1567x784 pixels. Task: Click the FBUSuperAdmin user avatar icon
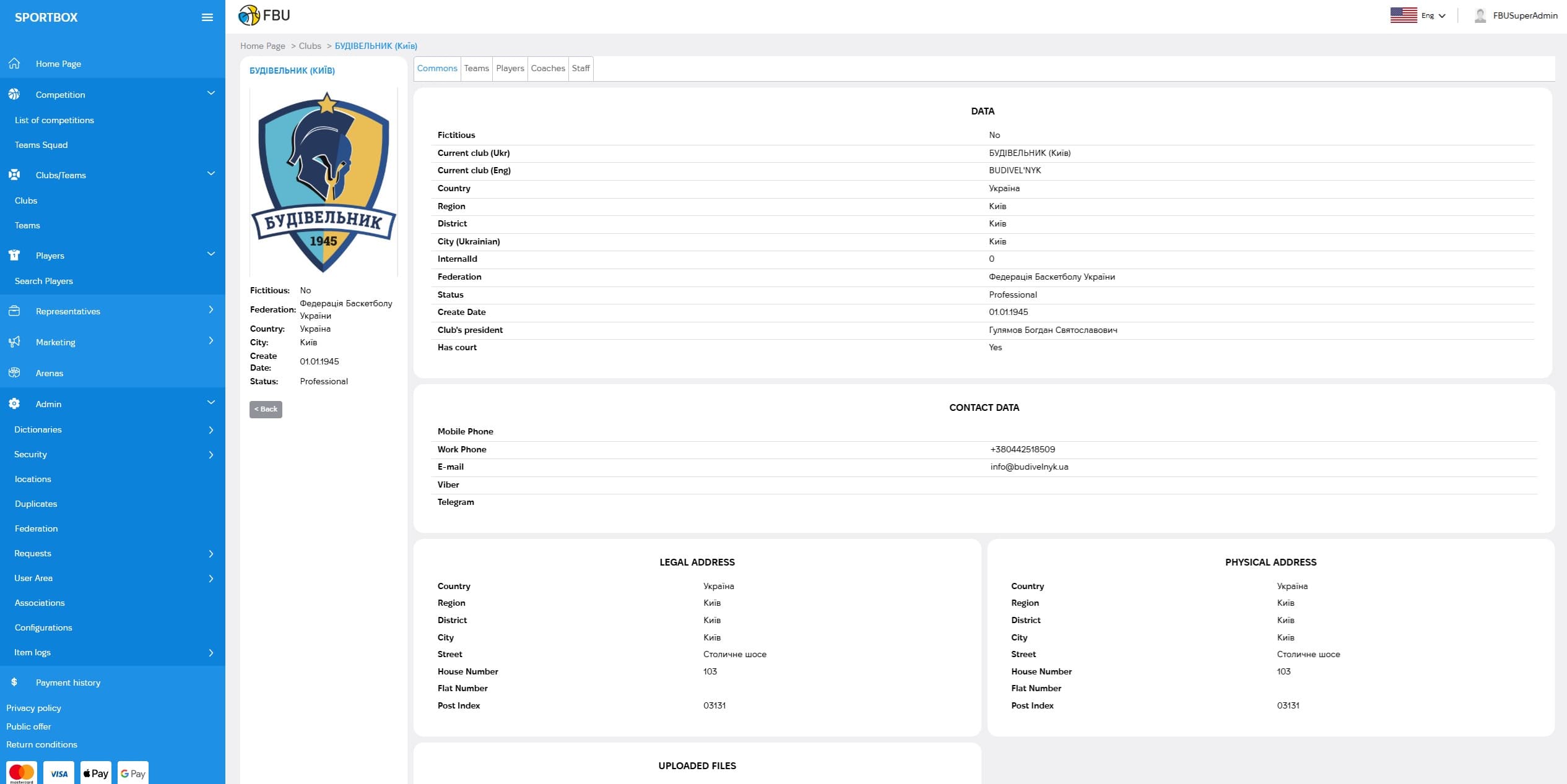[x=1480, y=15]
